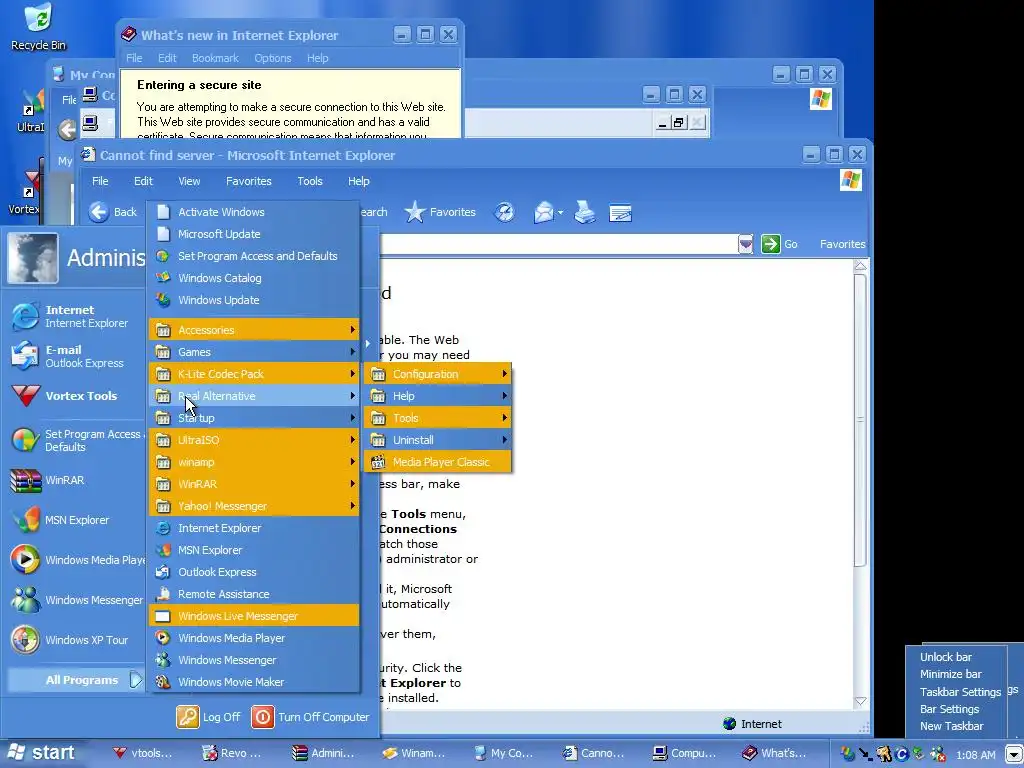
Task: Click the Back button in Internet Explorer
Action: [x=113, y=212]
